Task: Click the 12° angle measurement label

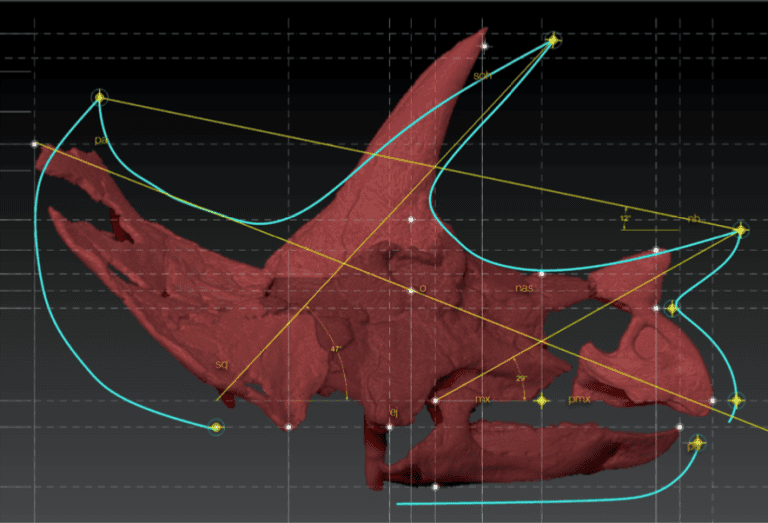Action: [625, 218]
